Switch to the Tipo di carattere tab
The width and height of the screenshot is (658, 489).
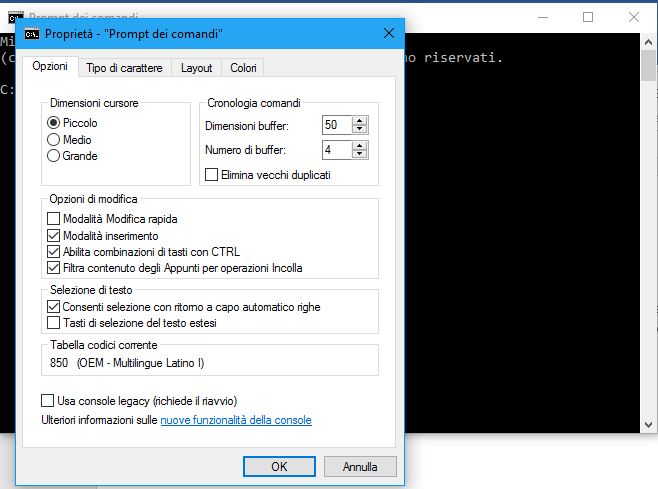point(124,68)
